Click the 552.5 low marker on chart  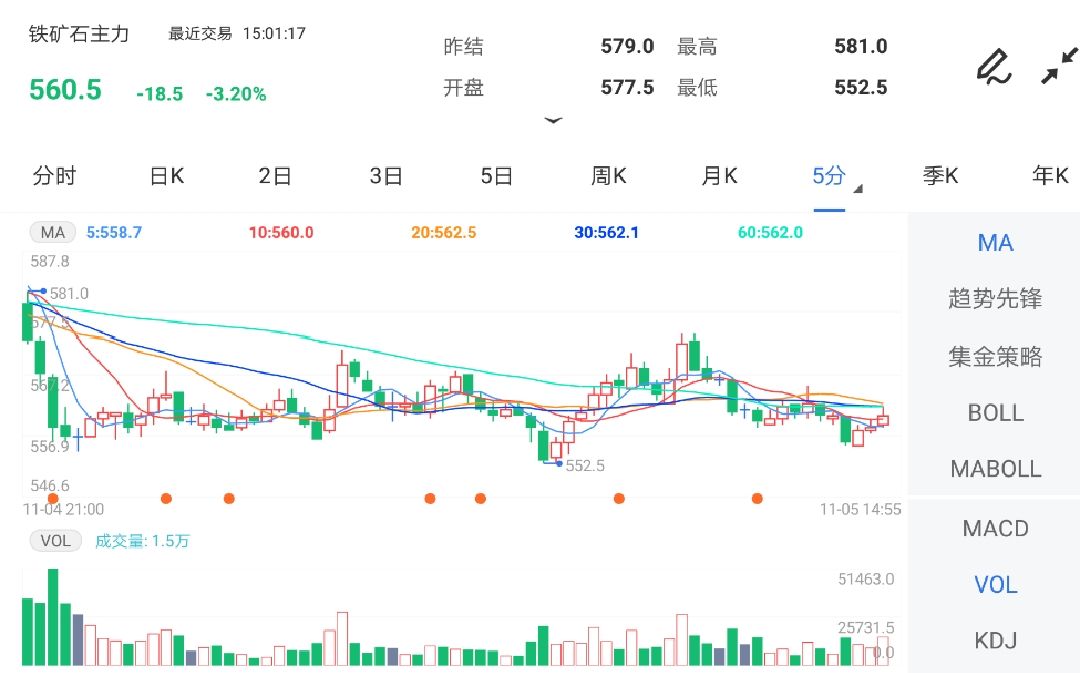point(585,466)
